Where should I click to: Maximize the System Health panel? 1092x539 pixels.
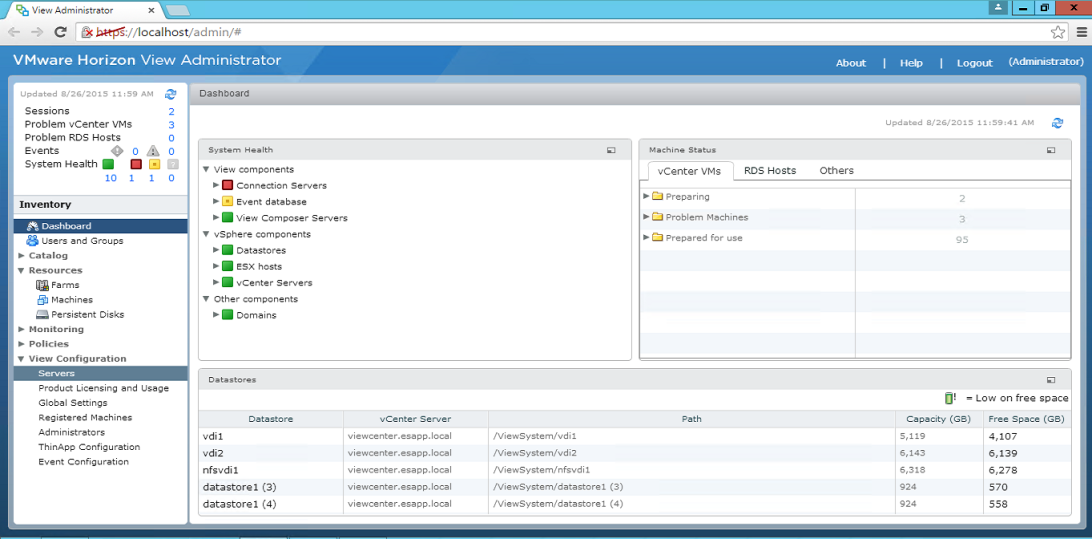coord(611,150)
